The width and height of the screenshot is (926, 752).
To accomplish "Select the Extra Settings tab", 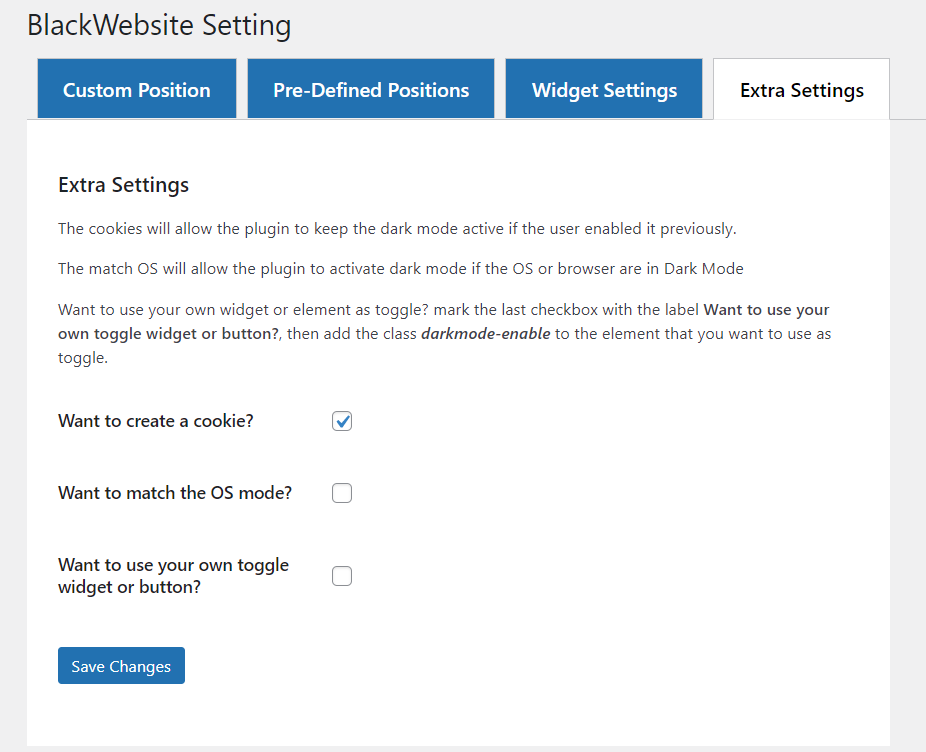I will click(x=801, y=89).
